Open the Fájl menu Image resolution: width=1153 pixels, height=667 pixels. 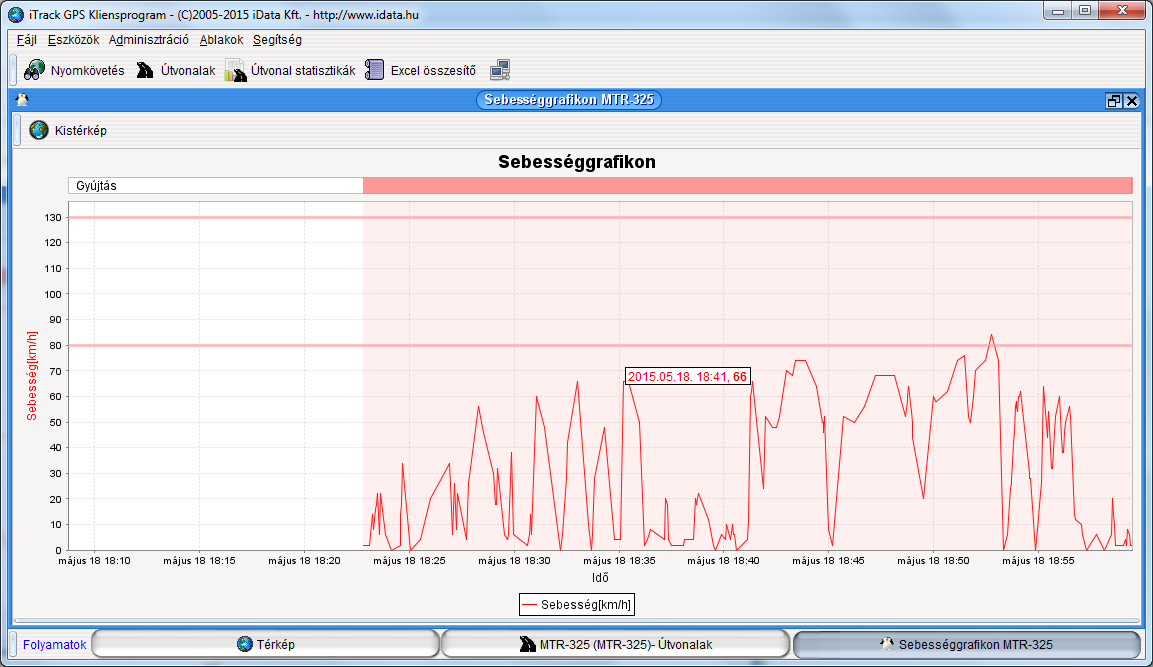pyautogui.click(x=27, y=40)
